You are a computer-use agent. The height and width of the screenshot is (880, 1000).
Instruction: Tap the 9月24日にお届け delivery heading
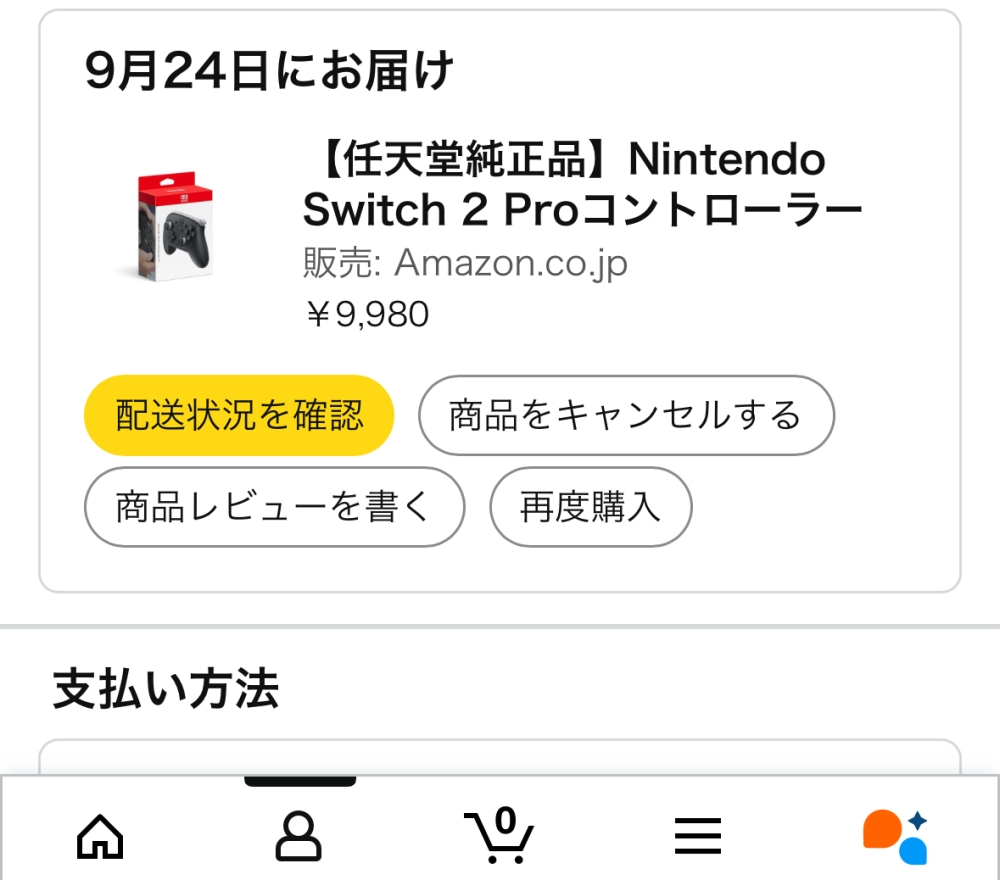(x=268, y=70)
